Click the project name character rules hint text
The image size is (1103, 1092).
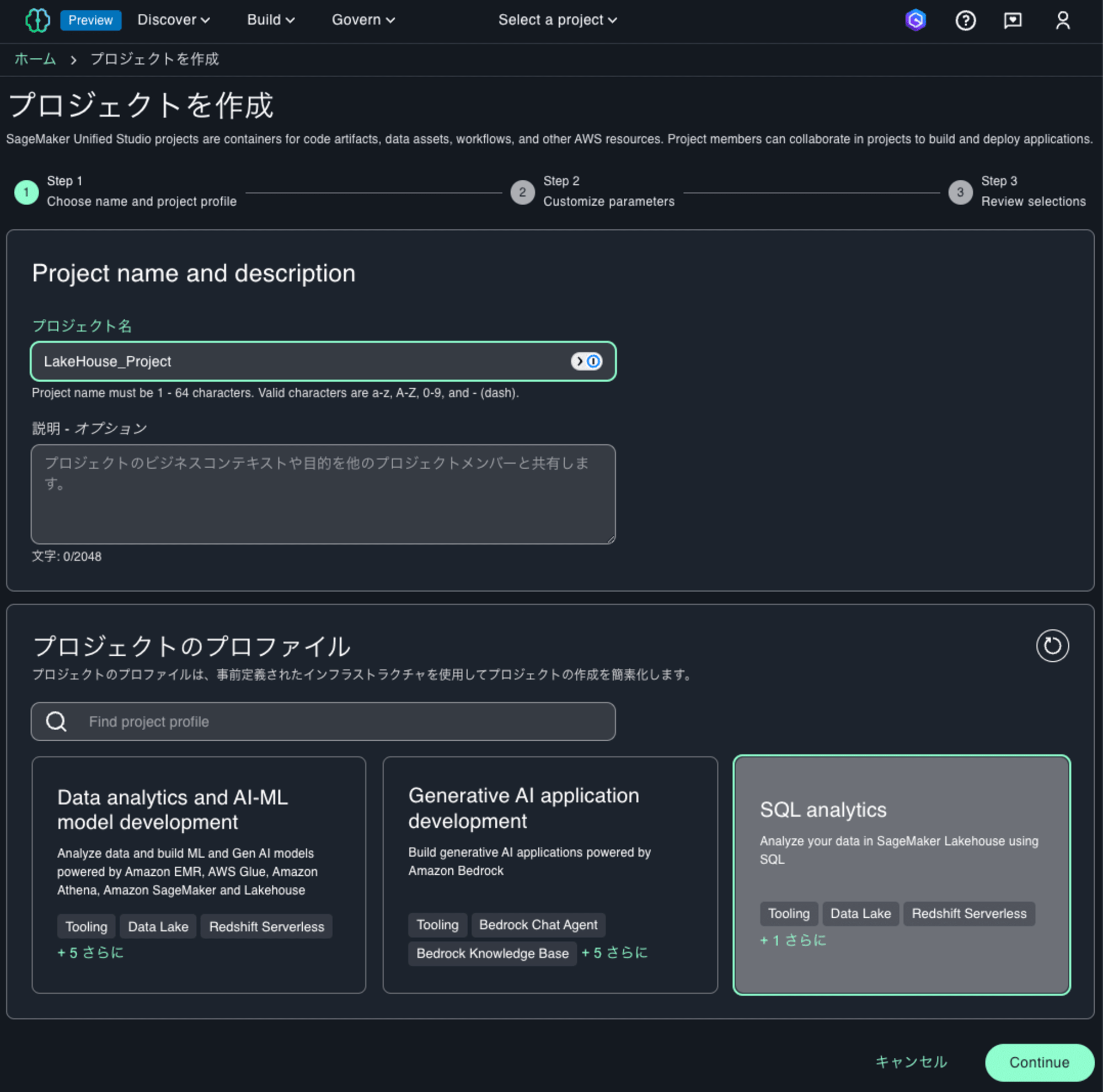click(x=275, y=393)
